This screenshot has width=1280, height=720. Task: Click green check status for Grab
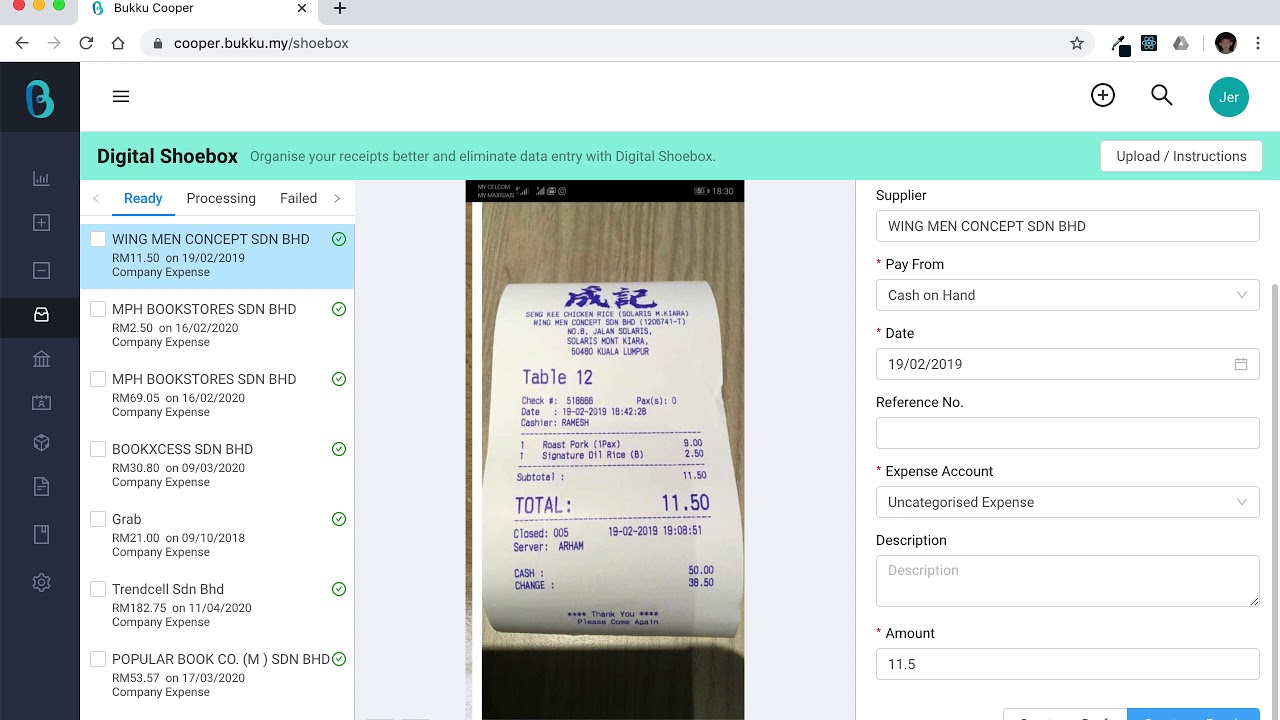[339, 519]
